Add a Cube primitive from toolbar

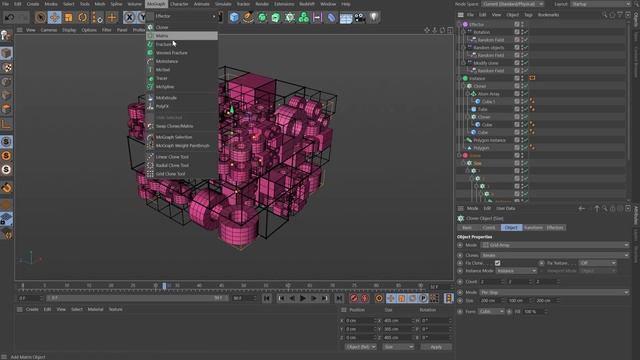(x=234, y=17)
